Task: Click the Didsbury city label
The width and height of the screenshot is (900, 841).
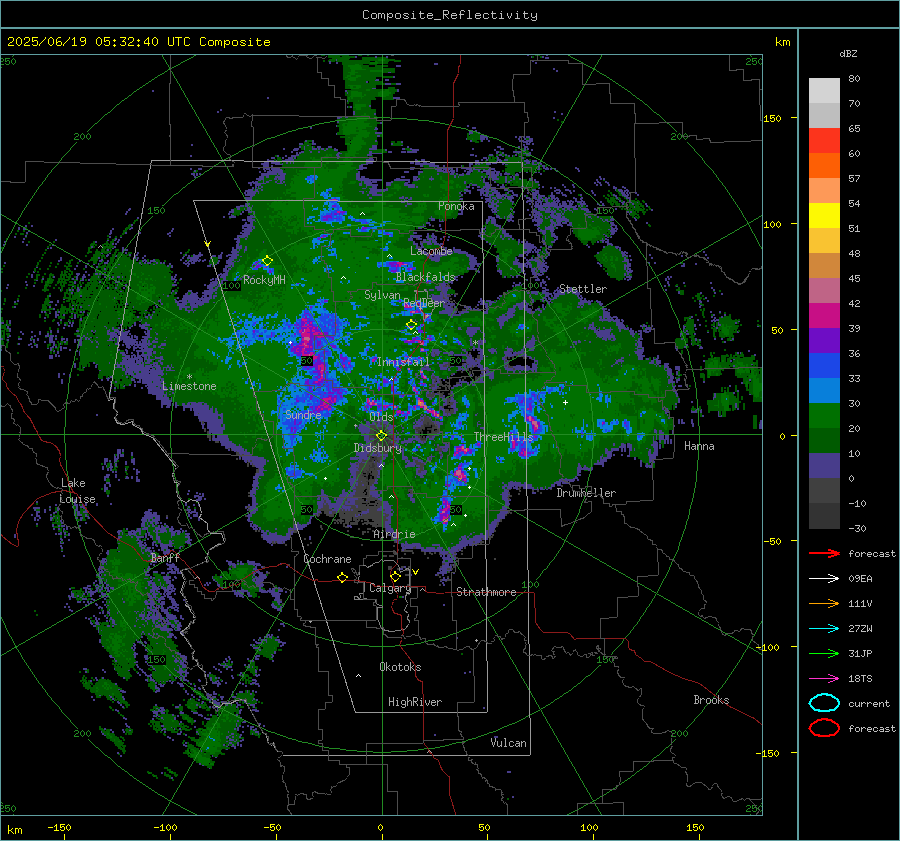Action: coord(378,448)
